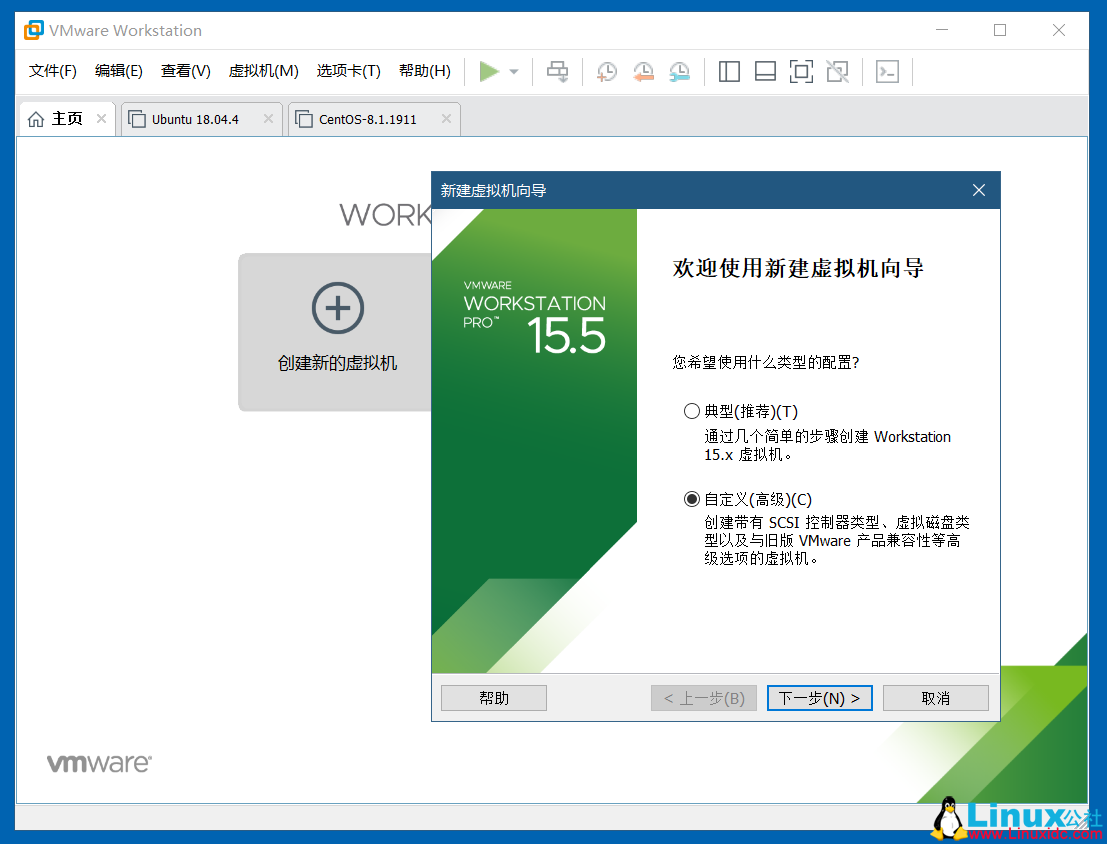The image size is (1107, 844).
Task: Open the 虚拟机 menu
Action: pyautogui.click(x=263, y=70)
